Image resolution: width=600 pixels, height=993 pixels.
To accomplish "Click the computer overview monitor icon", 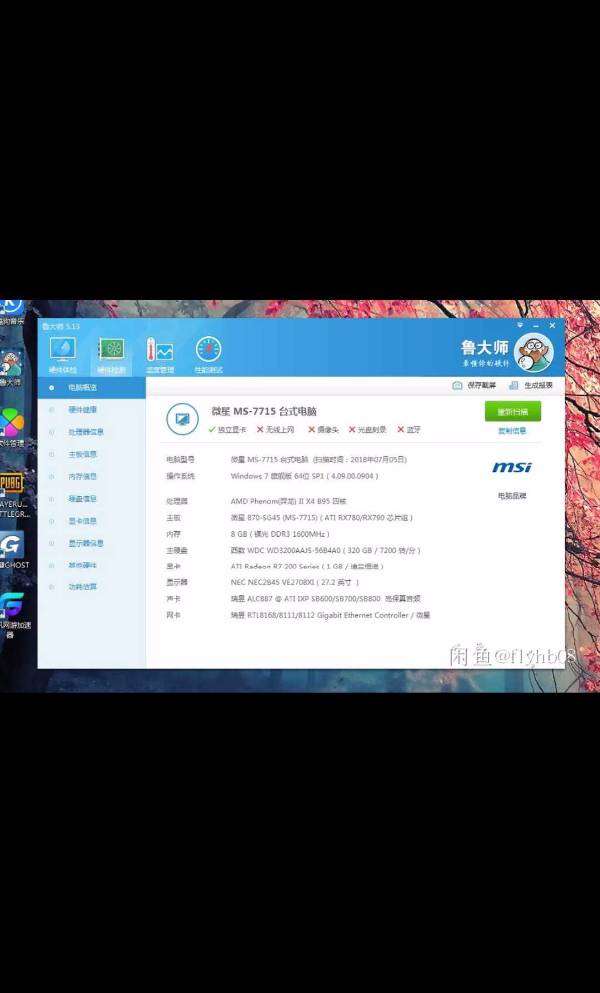I will (x=182, y=419).
